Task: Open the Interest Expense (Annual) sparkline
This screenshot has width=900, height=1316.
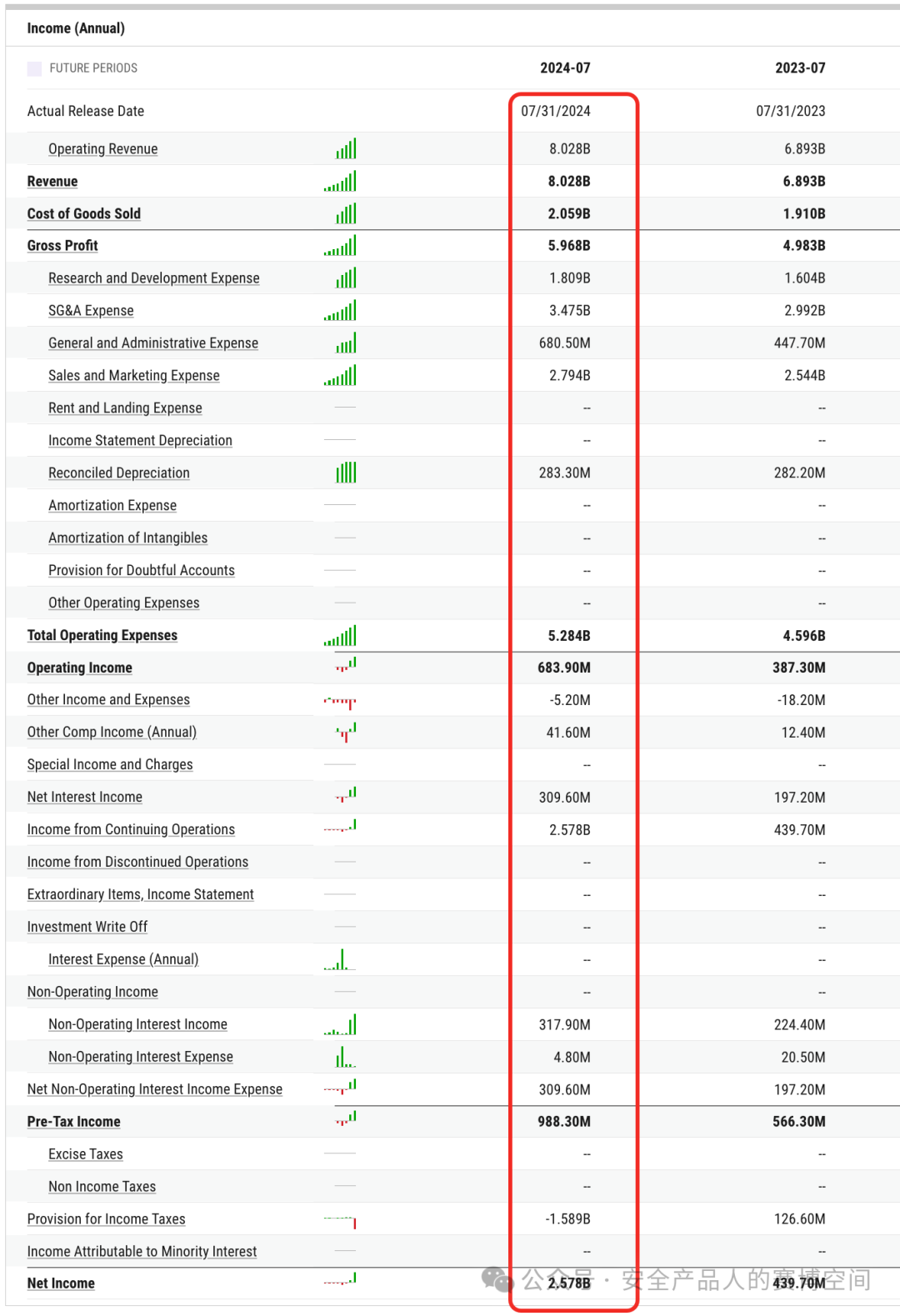Action: pos(340,959)
